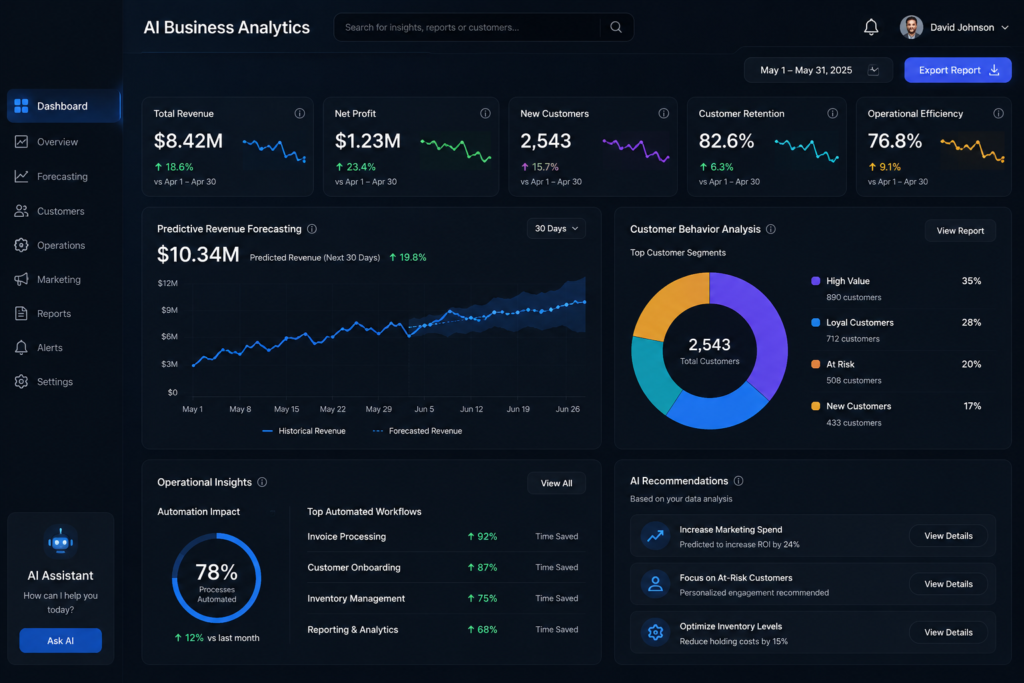Click the Reports document icon in sidebar
This screenshot has width=1024, height=683.
coord(21,313)
